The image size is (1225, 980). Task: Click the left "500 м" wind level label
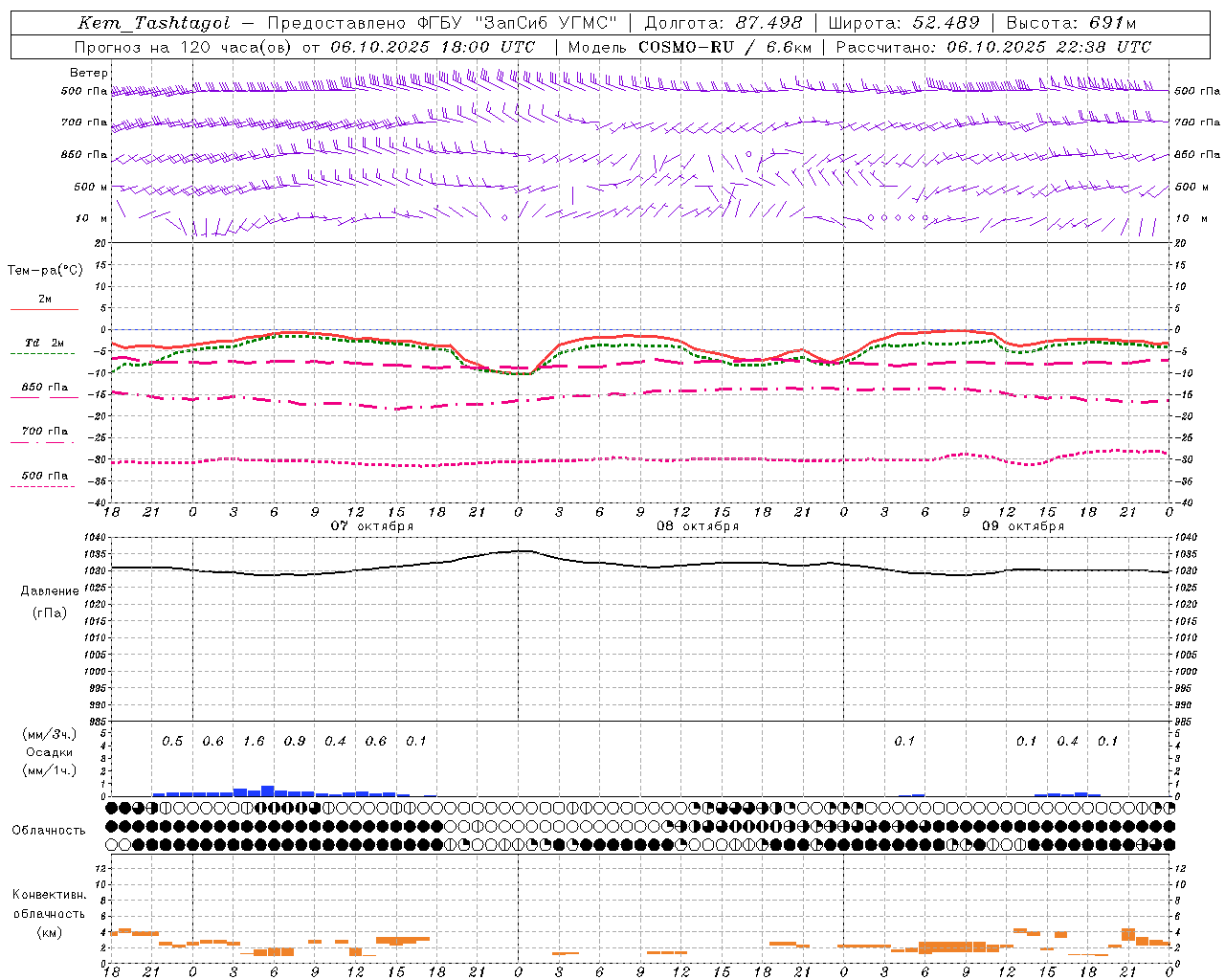tap(91, 187)
